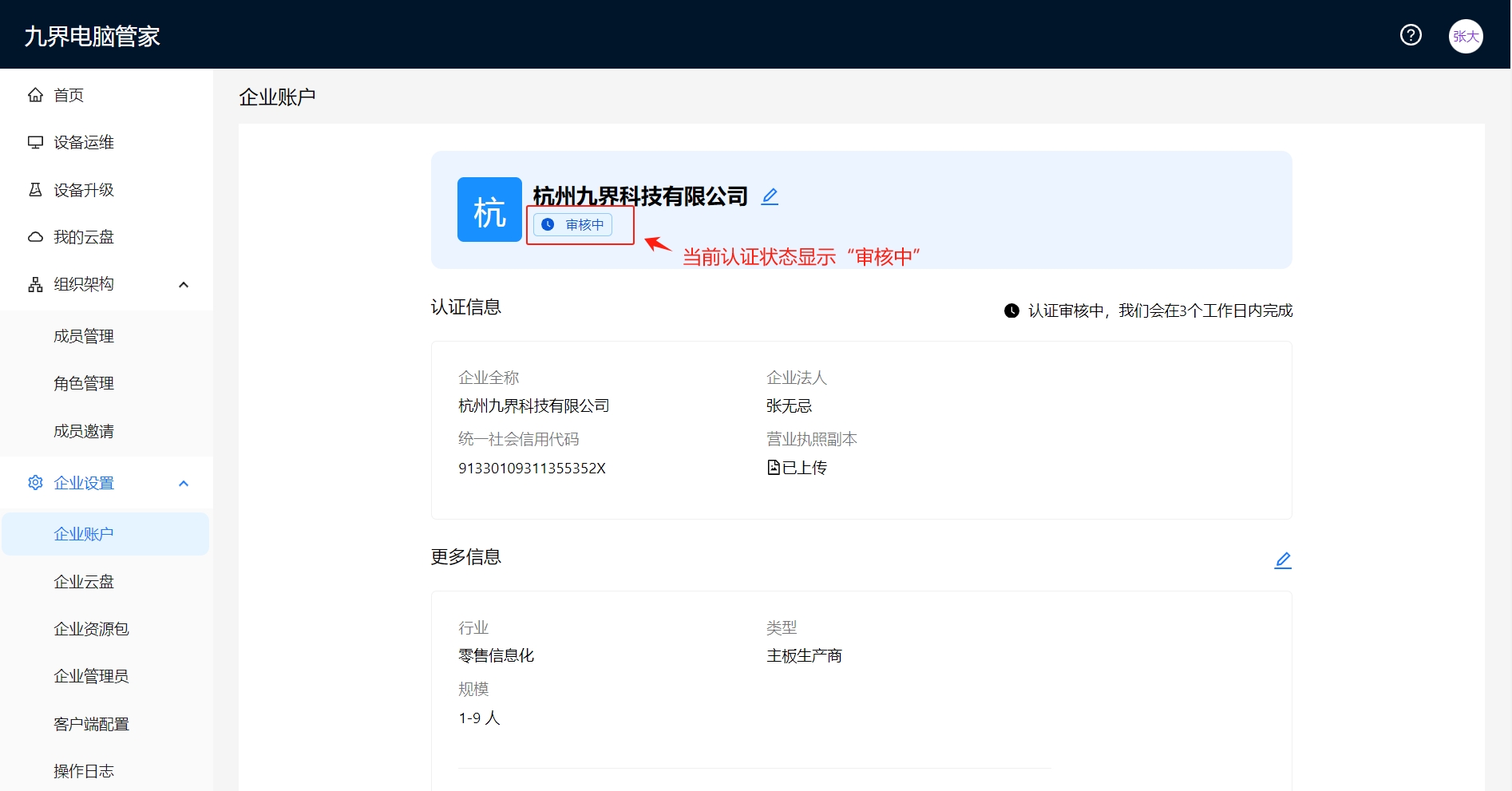This screenshot has width=1512, height=791.
Task: Click the 企业账户 page title
Action: 277,97
